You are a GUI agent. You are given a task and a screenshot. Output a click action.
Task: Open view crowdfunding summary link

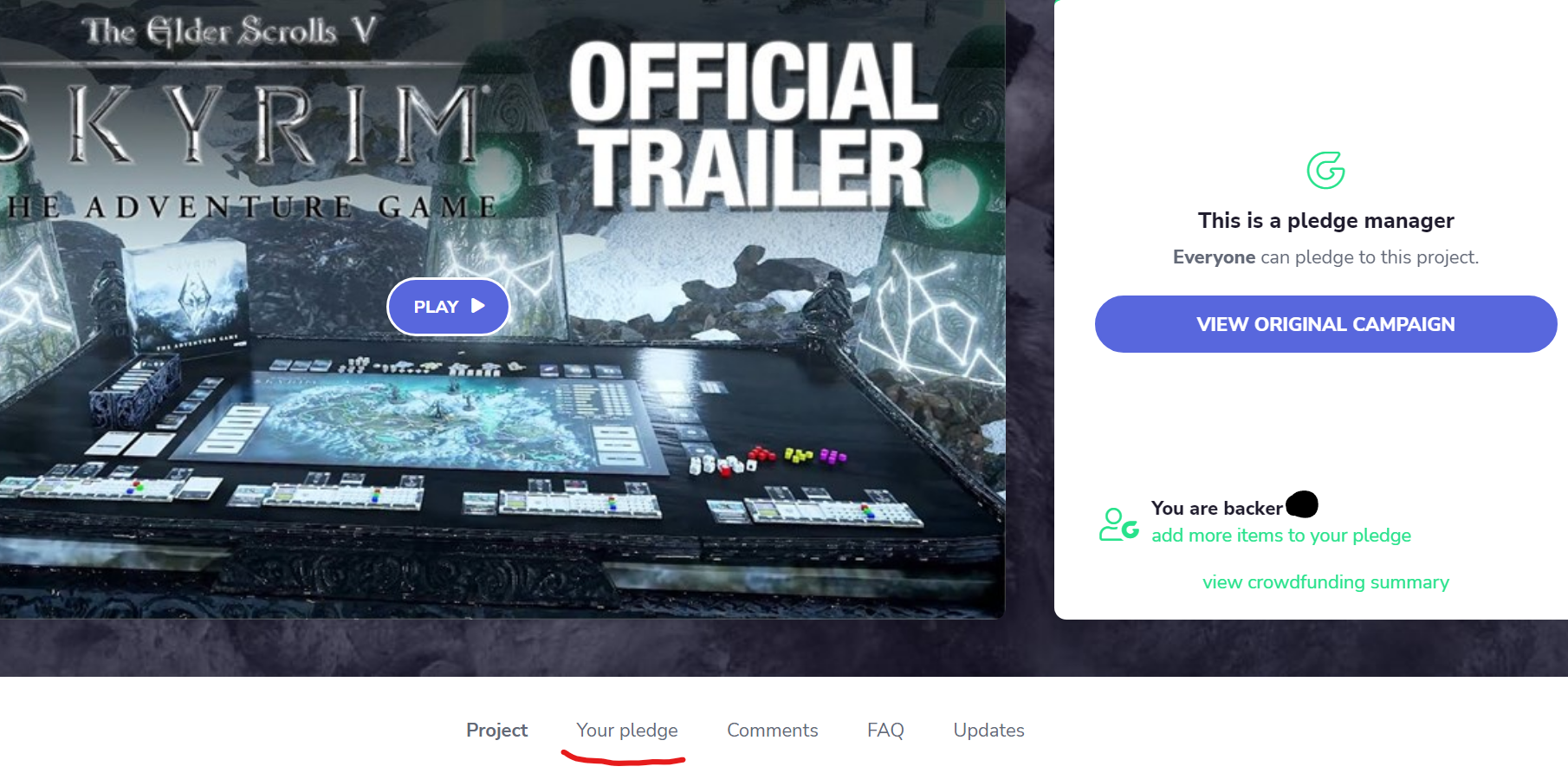click(x=1325, y=582)
